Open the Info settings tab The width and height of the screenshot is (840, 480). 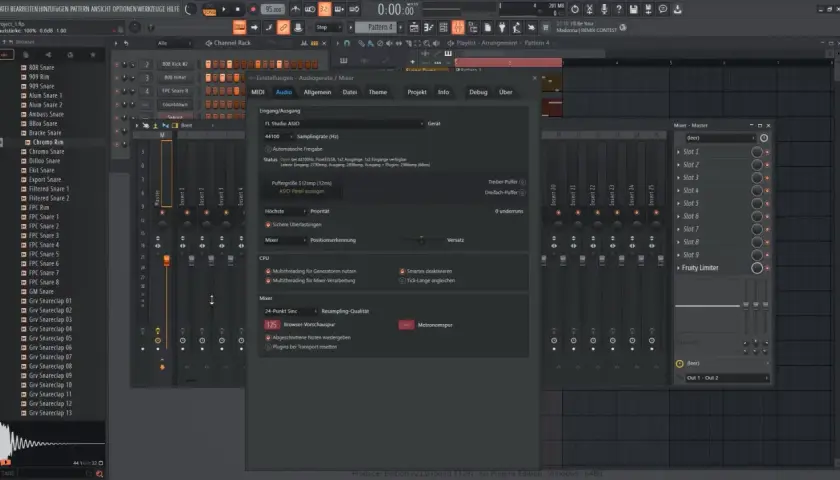click(444, 92)
